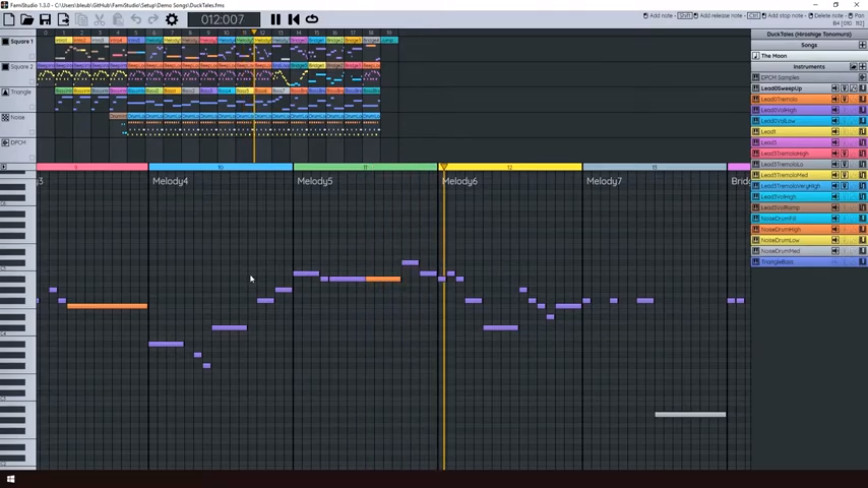Click the Undo arrow icon

136,19
